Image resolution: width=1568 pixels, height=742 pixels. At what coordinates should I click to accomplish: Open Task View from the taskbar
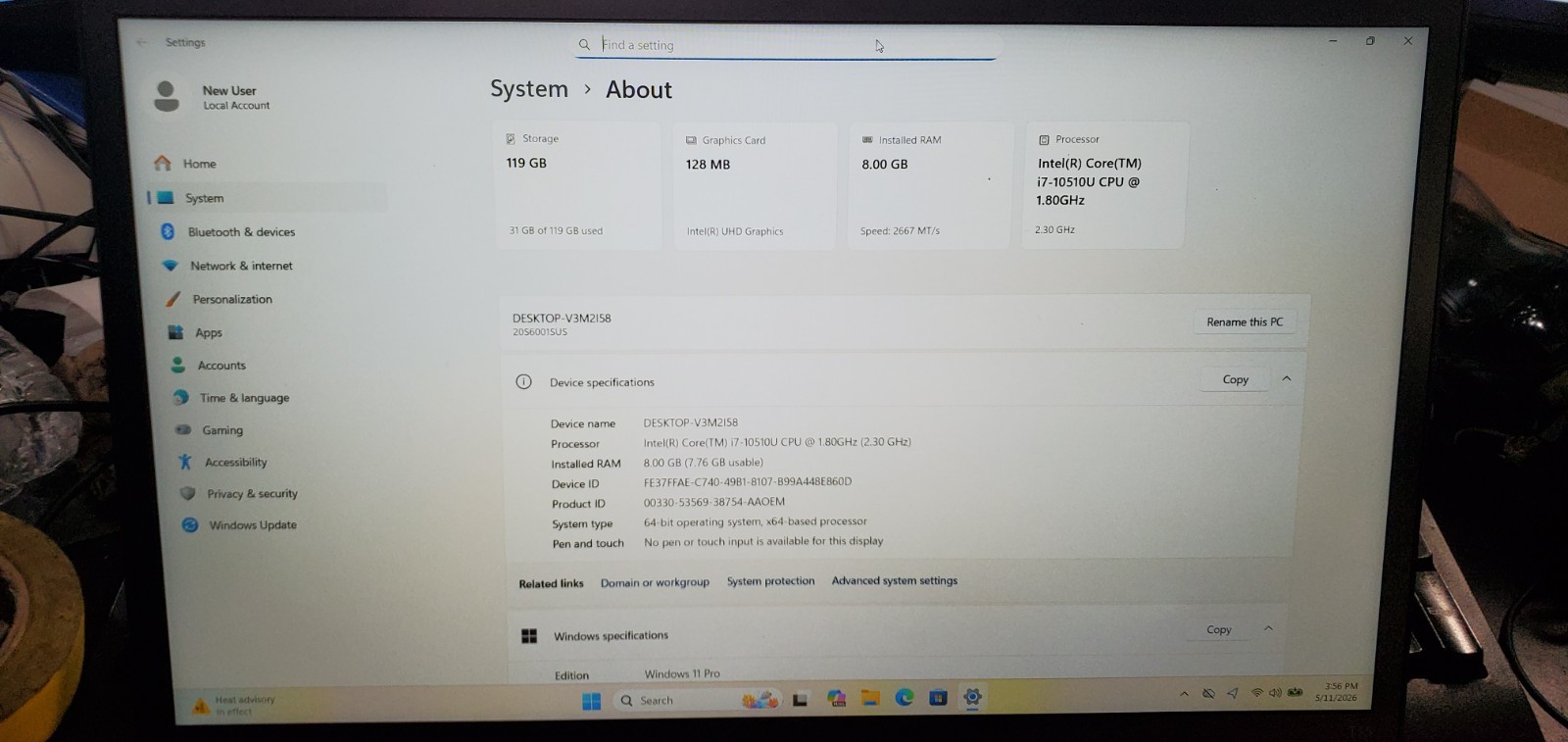(801, 700)
